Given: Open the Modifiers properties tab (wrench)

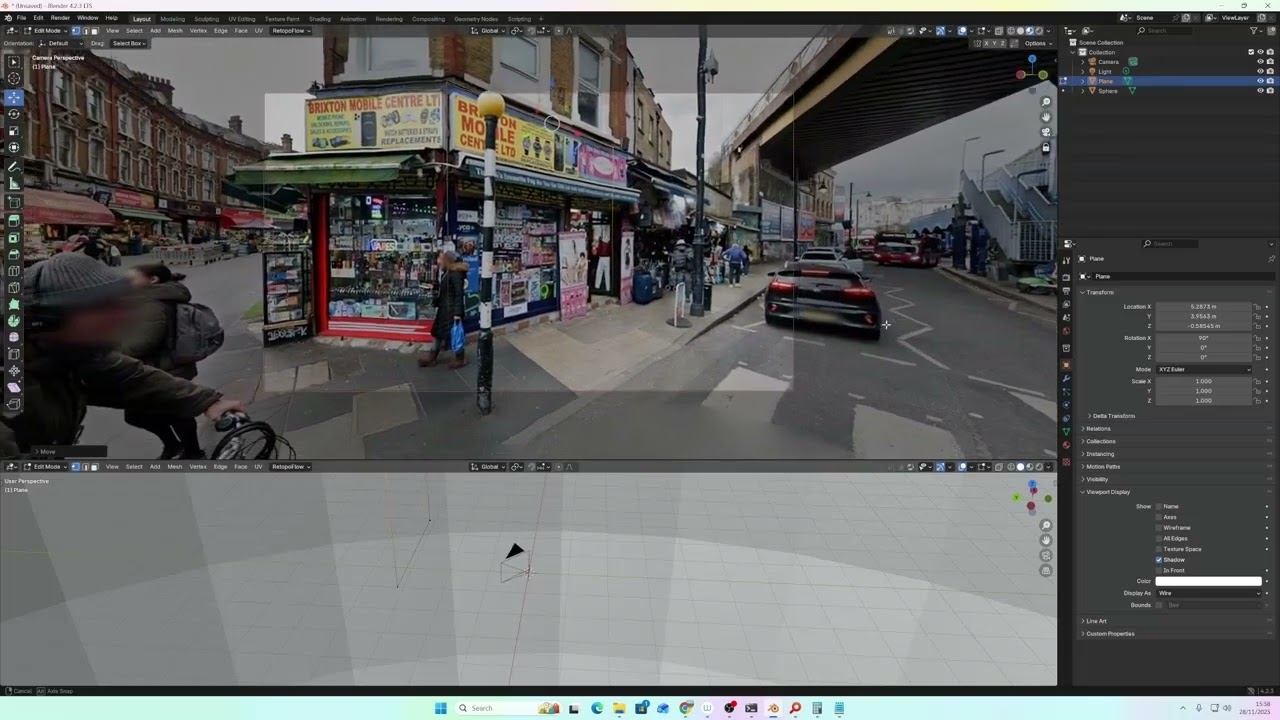Looking at the screenshot, I should click(x=1066, y=379).
